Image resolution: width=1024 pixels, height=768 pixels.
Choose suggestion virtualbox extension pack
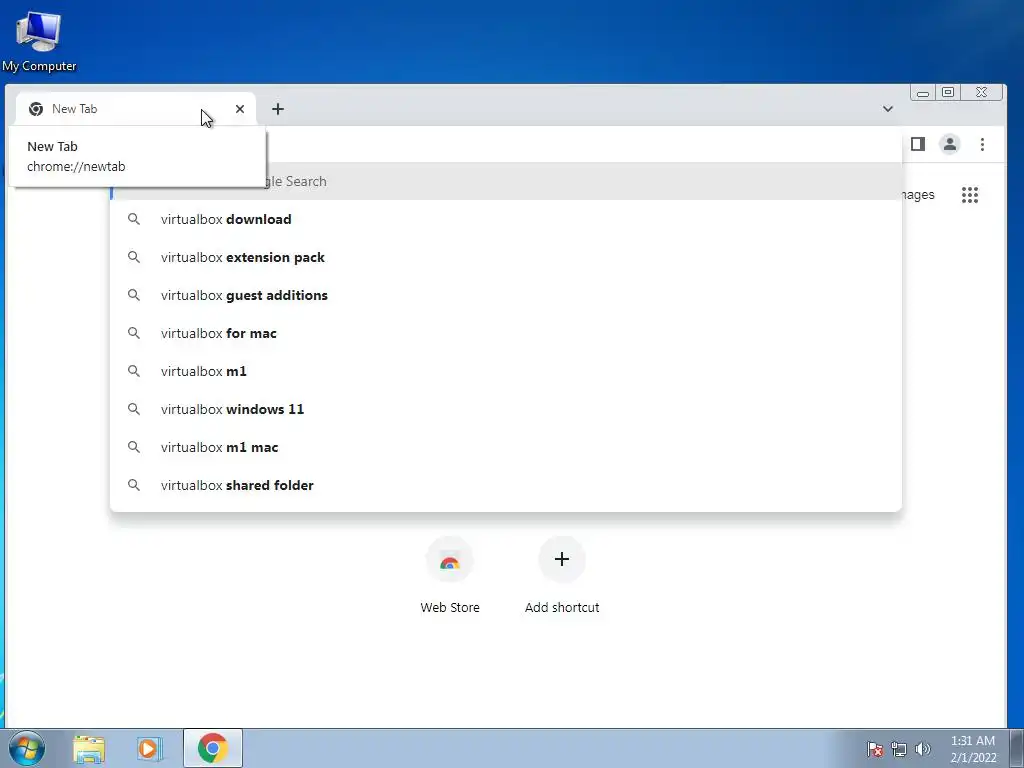506,257
